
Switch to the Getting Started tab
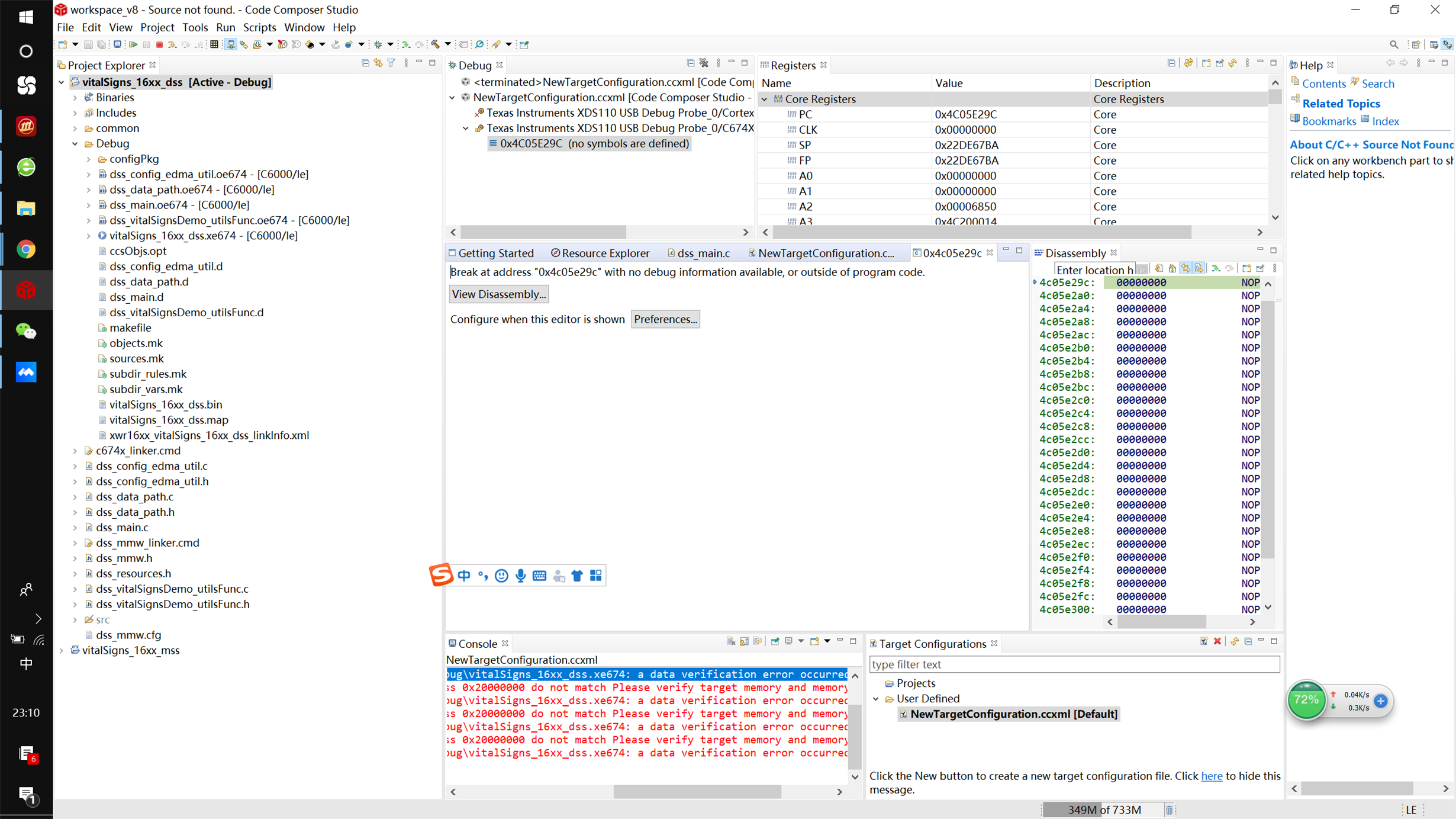pos(491,253)
